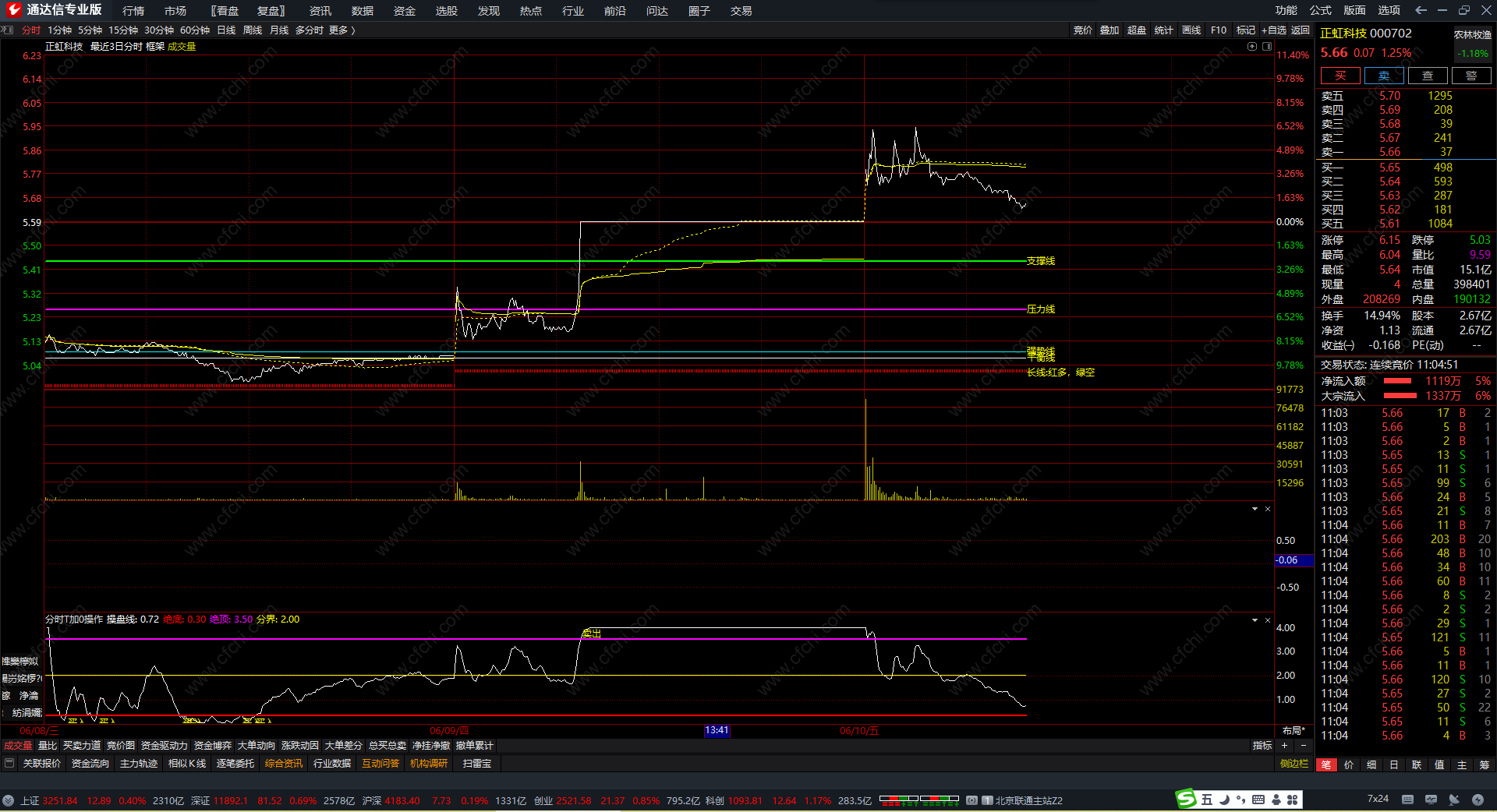Toggle 叠加 overlay in chart toolbar
1497x812 pixels.
pos(1109,30)
